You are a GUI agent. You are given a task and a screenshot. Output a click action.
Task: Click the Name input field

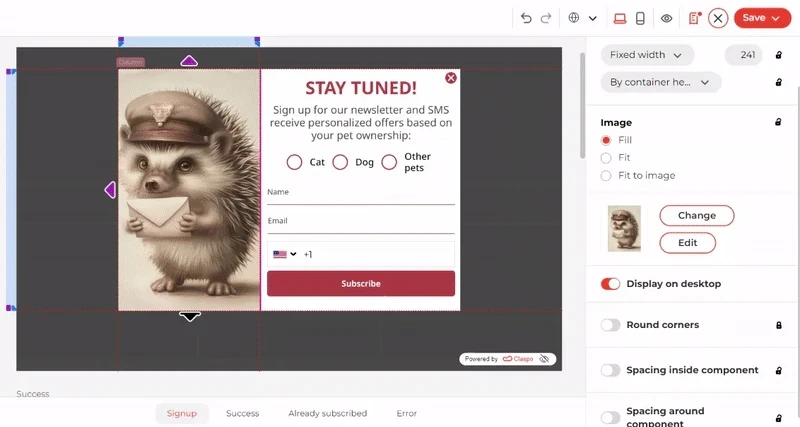[x=361, y=195]
